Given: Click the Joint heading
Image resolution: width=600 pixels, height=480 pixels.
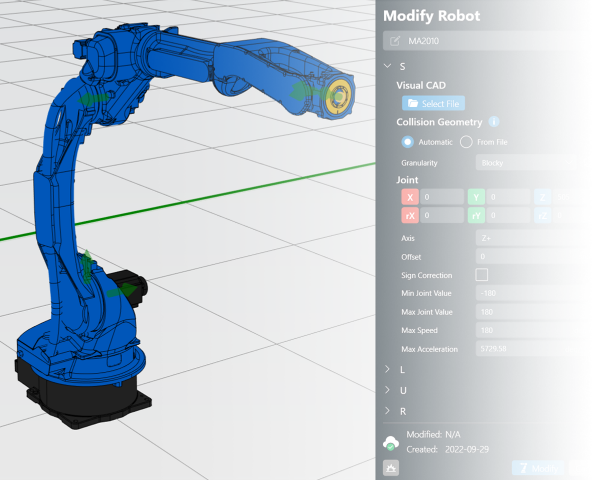Looking at the screenshot, I should click(x=407, y=180).
